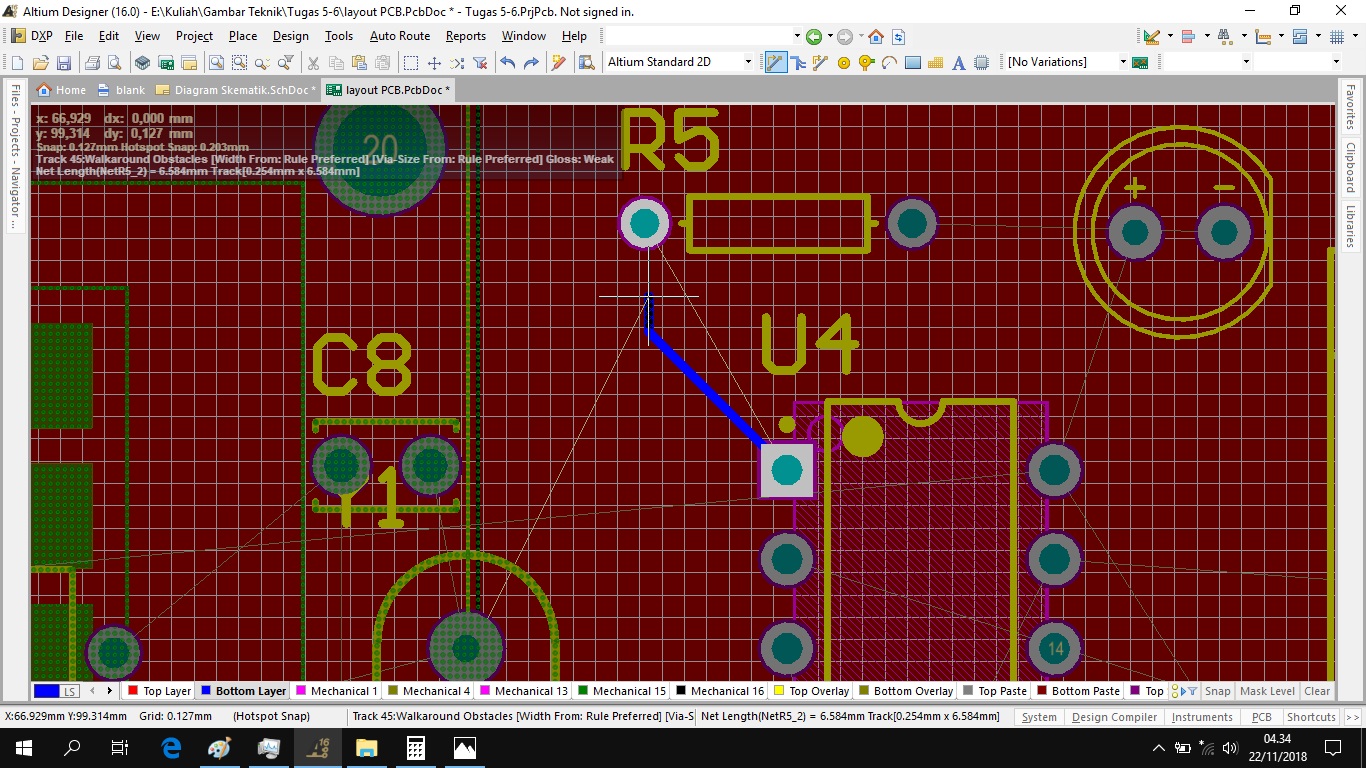Viewport: 1366px width, 768px height.
Task: Select the Place Fill rectangle tool
Action: pos(912,63)
